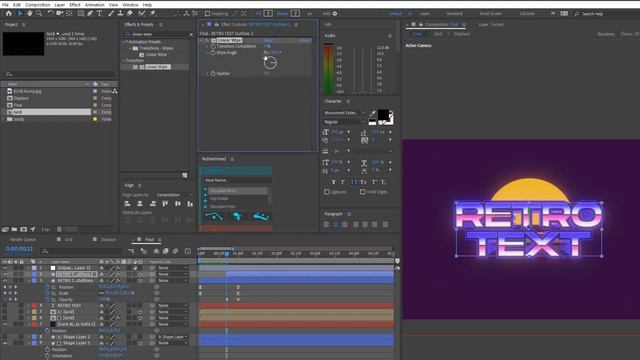The height and width of the screenshot is (360, 640).
Task: Click new folder icon in Project panel
Action: pos(14,229)
